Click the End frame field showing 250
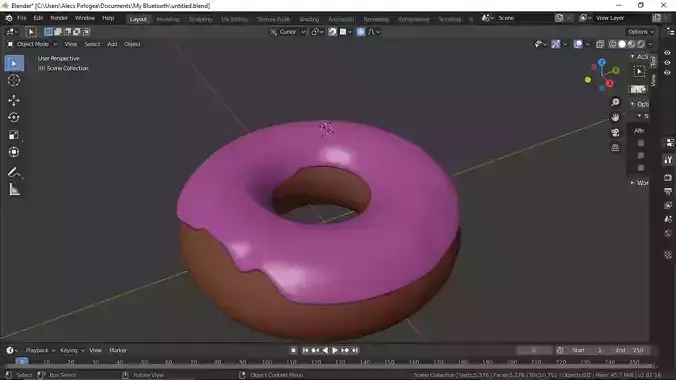The image size is (676, 380). 630,350
